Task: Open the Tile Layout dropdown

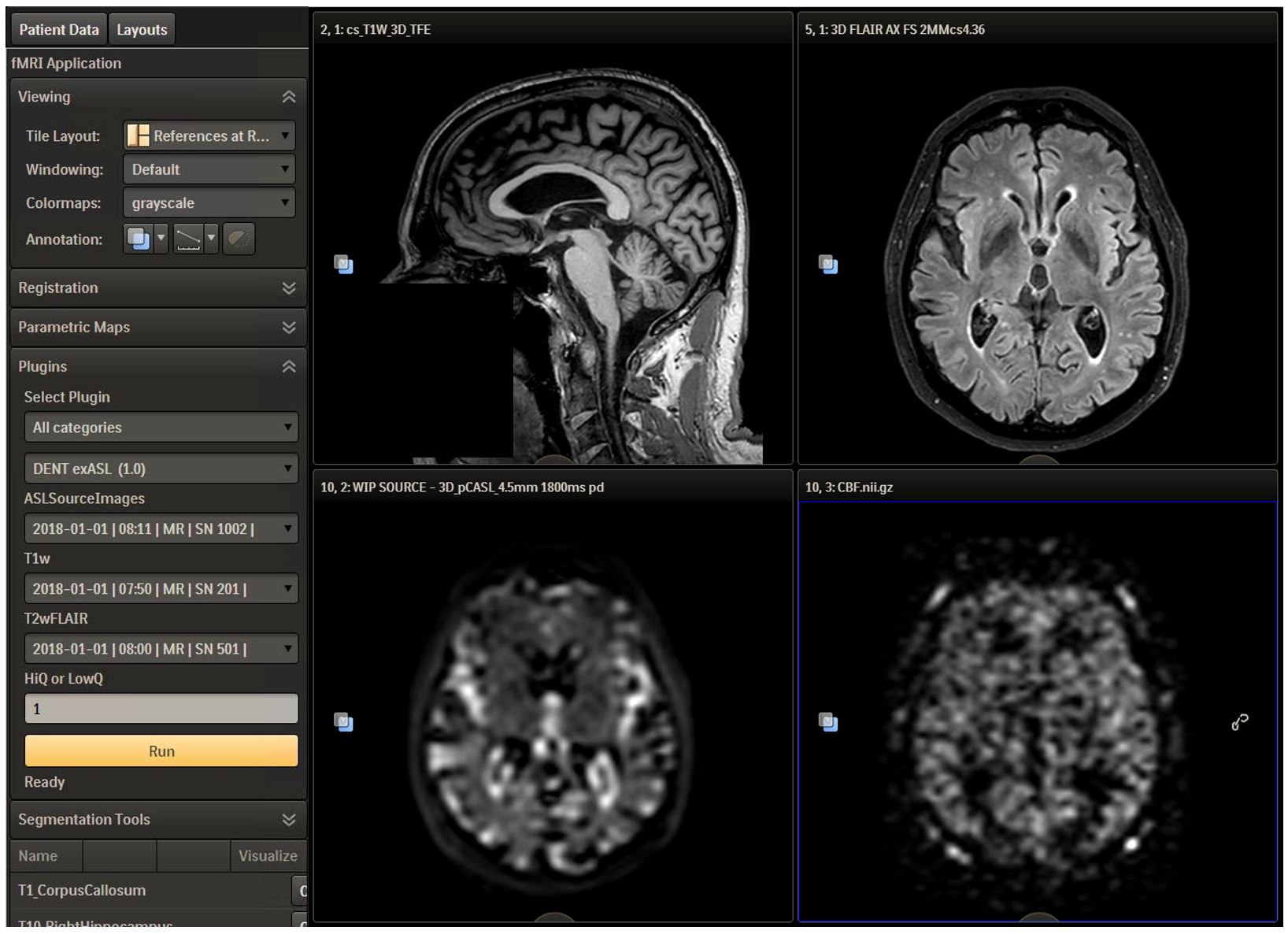Action: tap(209, 136)
